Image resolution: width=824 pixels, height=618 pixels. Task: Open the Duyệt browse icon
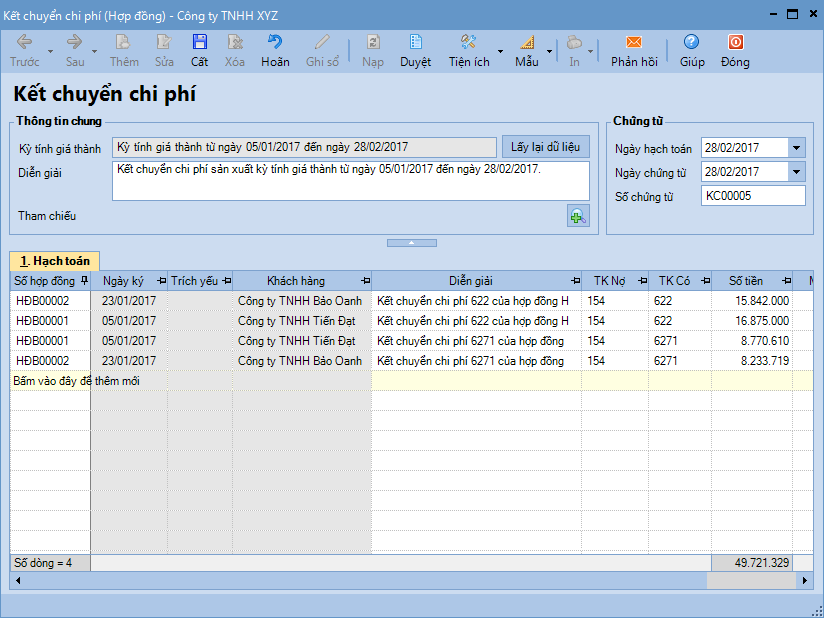pos(416,42)
